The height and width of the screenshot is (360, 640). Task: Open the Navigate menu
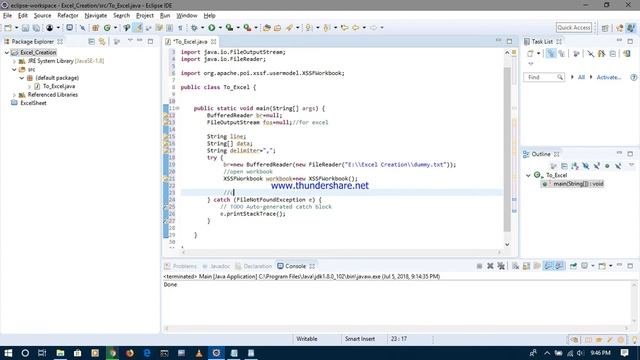click(96, 16)
